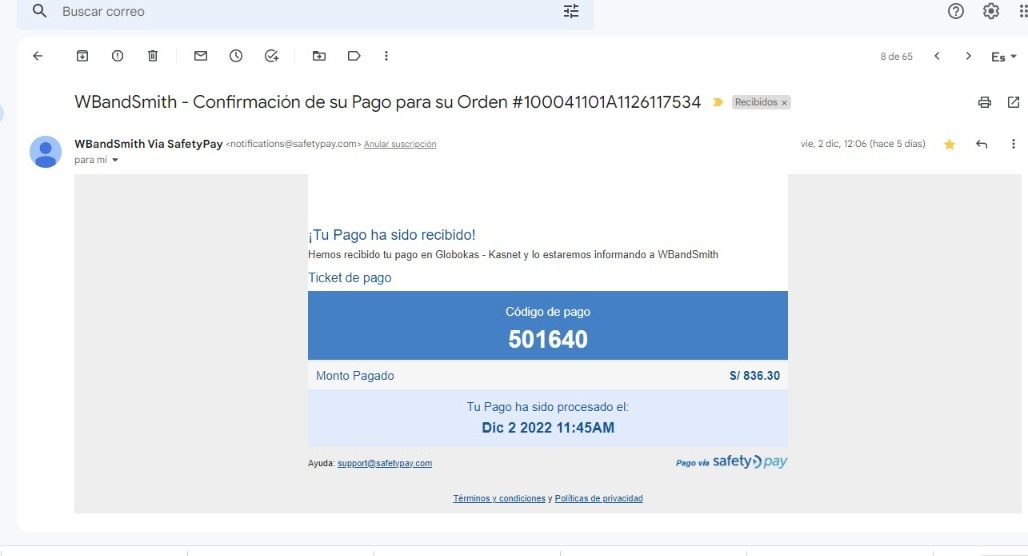Toggle the importance marker beside subject
The image size is (1028, 556).
[718, 102]
